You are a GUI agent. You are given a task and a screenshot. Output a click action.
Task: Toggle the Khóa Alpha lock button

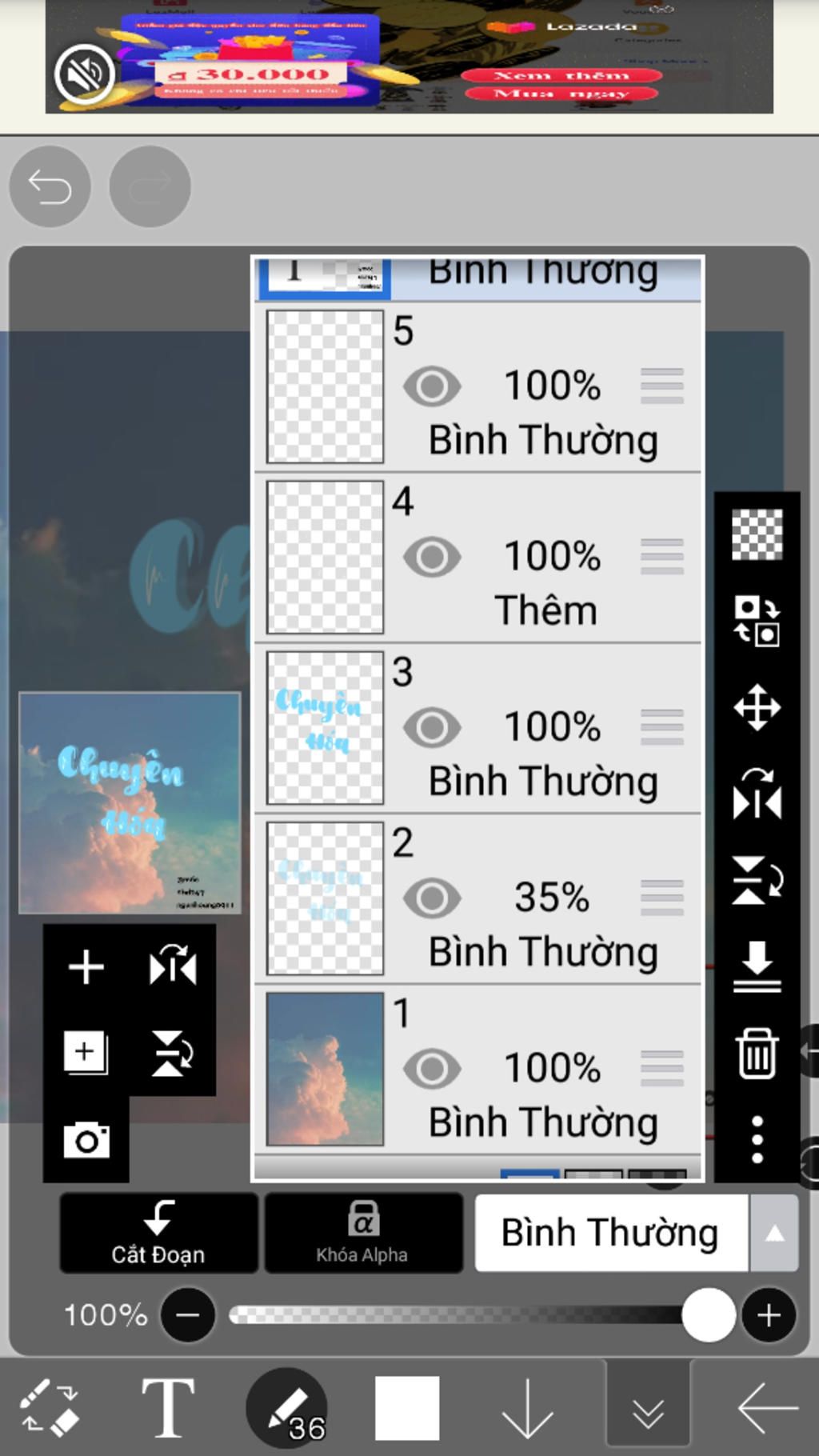[x=363, y=1233]
